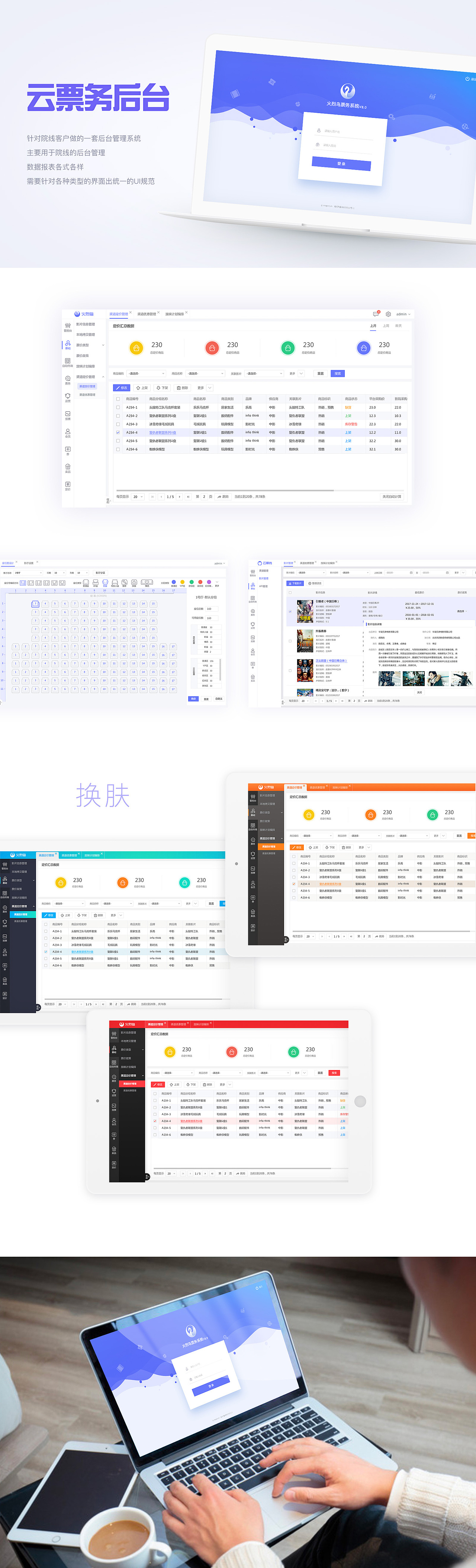Large white dashboard: click red shopping bag circle
Image resolution: width=476 pixels, height=1568 pixels.
coord(212,348)
